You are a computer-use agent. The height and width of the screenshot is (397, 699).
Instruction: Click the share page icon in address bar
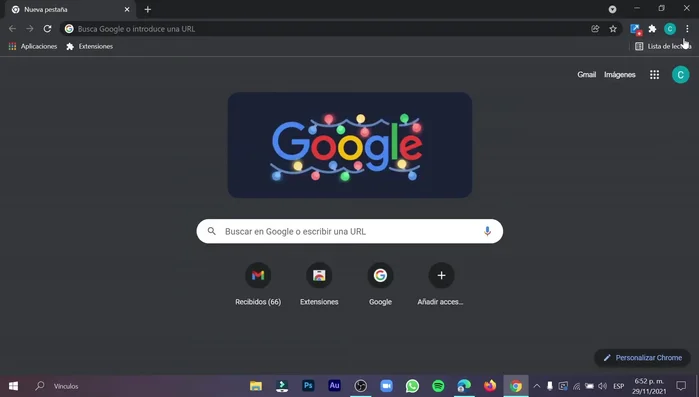pos(595,29)
